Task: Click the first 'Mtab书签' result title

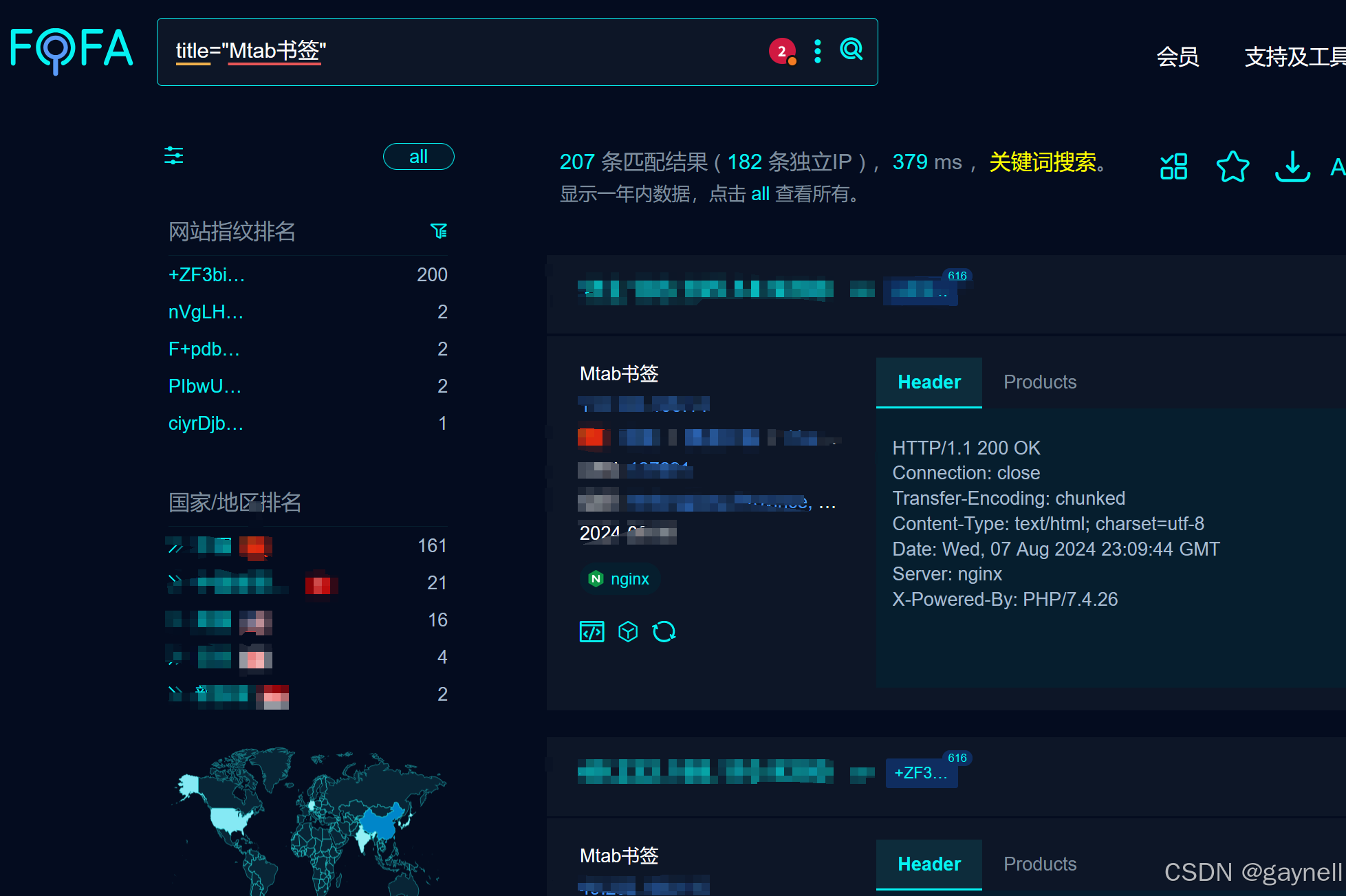Action: 619,374
